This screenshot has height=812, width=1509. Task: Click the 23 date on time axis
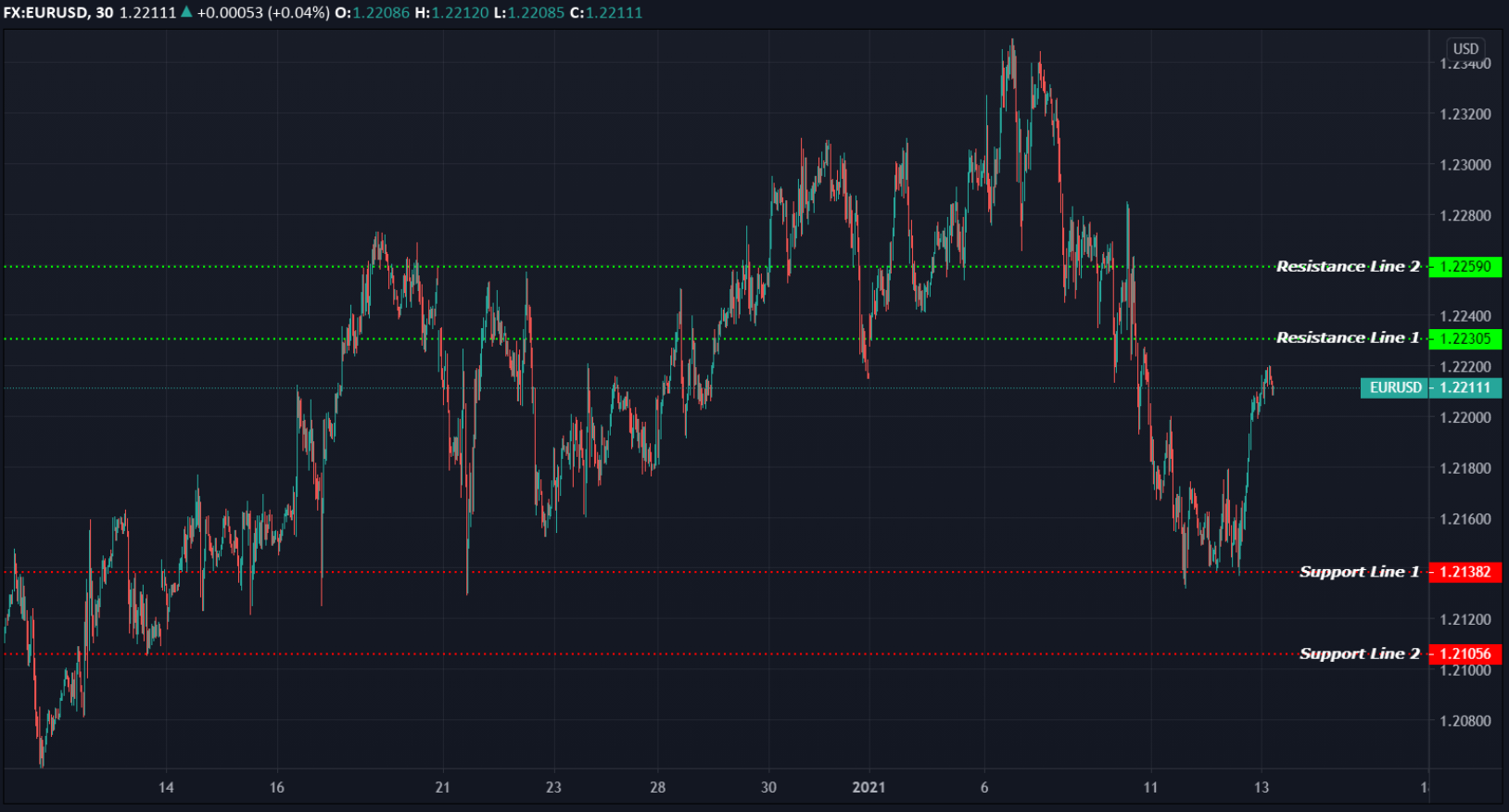click(x=553, y=787)
